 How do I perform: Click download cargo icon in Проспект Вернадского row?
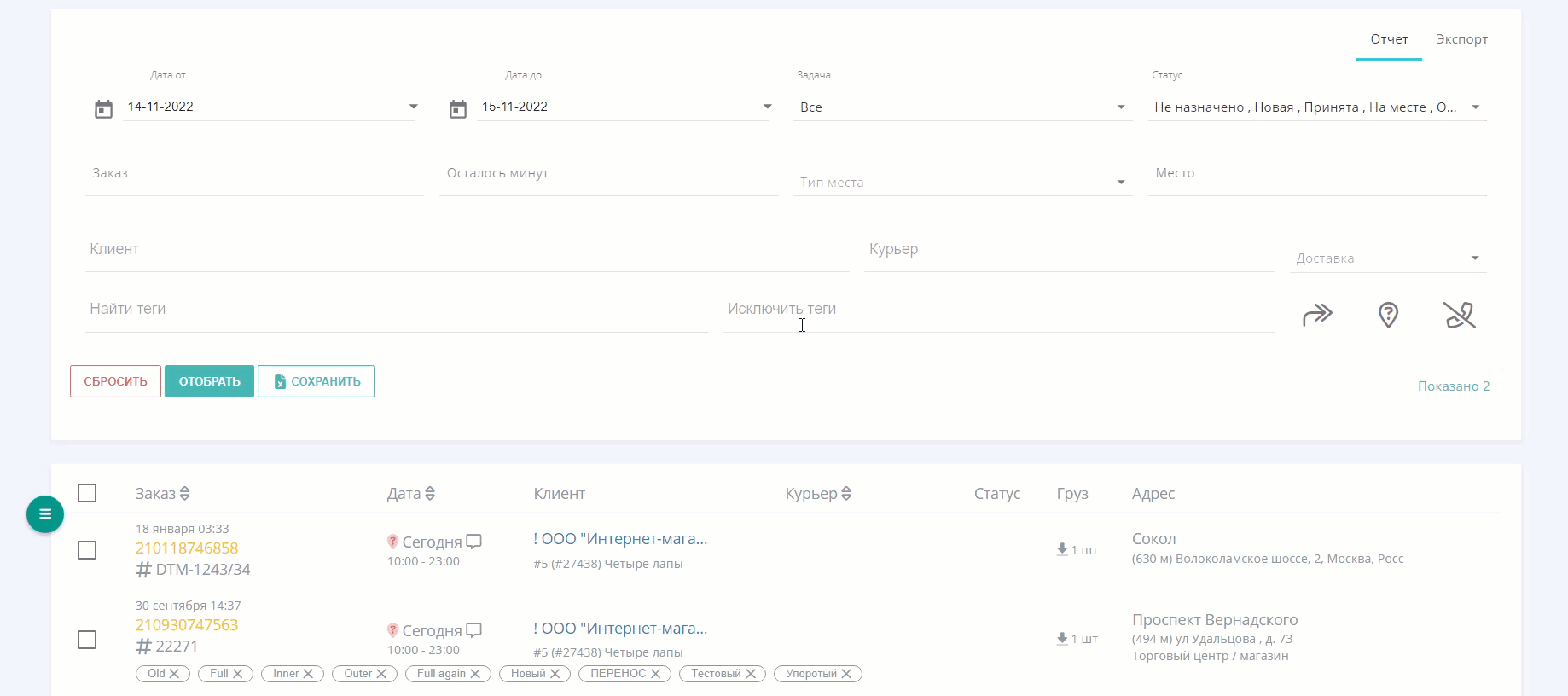[1062, 638]
